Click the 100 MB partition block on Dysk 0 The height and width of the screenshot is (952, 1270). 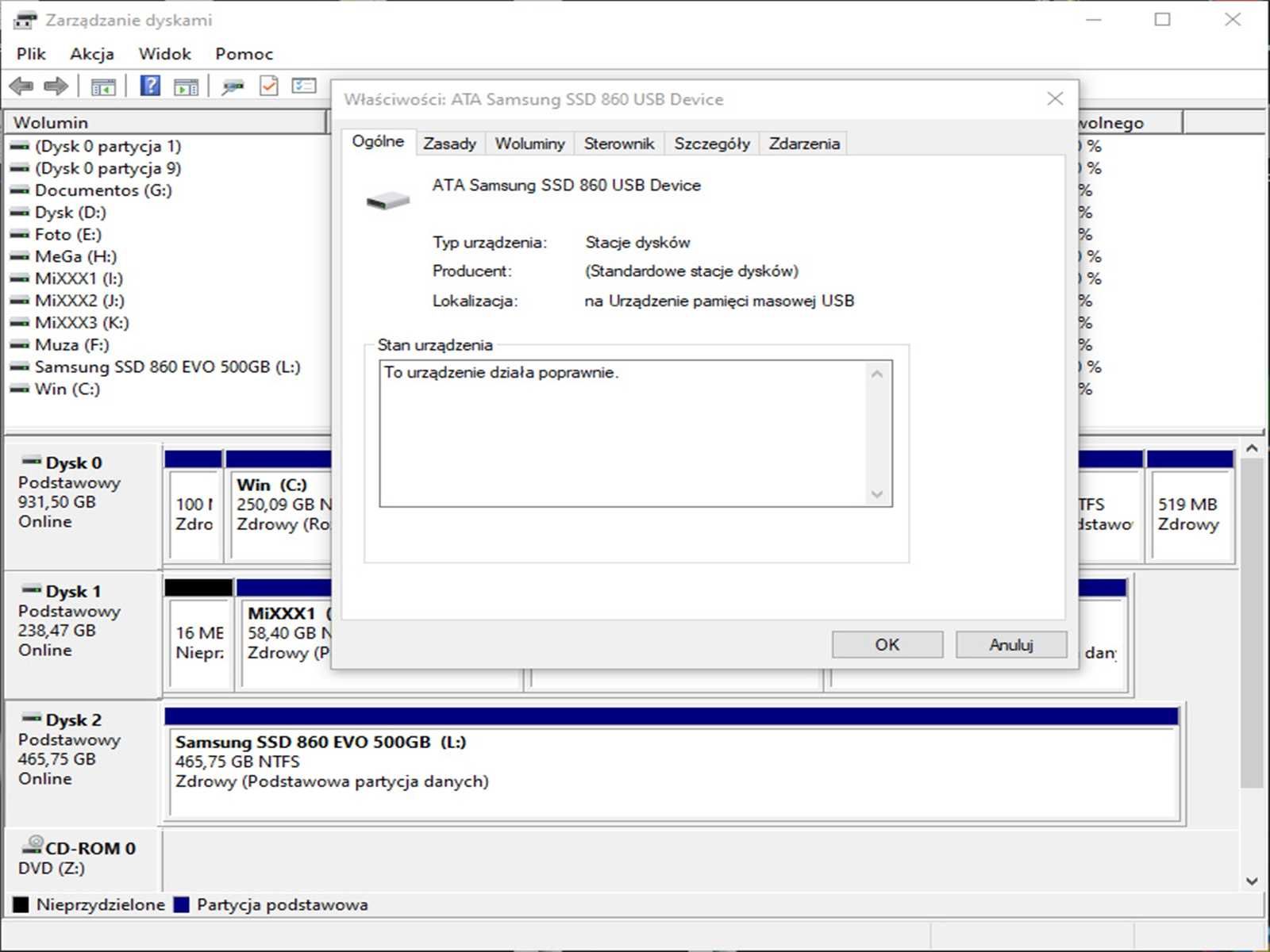tap(194, 505)
